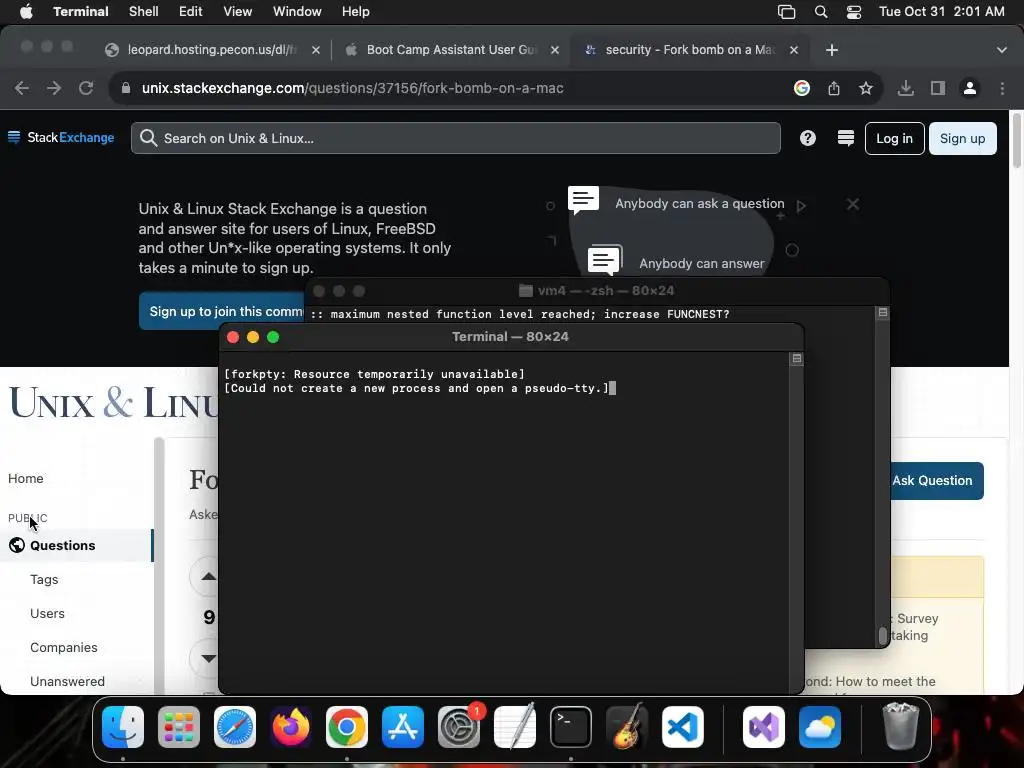Viewport: 1024px width, 768px height.
Task: Launch Safari from the Dock
Action: click(235, 727)
